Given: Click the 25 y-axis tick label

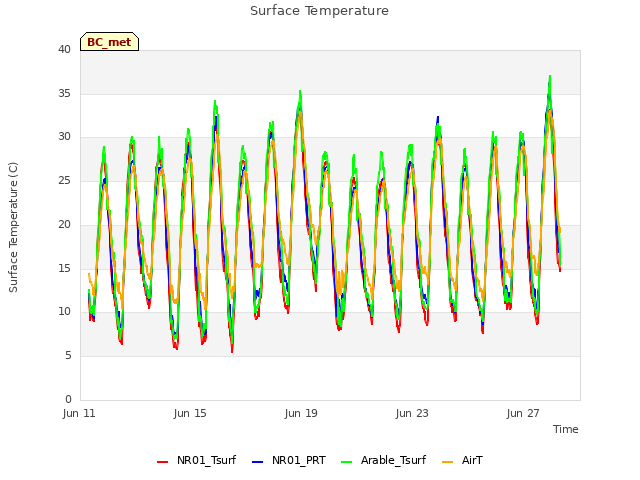Looking at the screenshot, I should (x=64, y=180).
